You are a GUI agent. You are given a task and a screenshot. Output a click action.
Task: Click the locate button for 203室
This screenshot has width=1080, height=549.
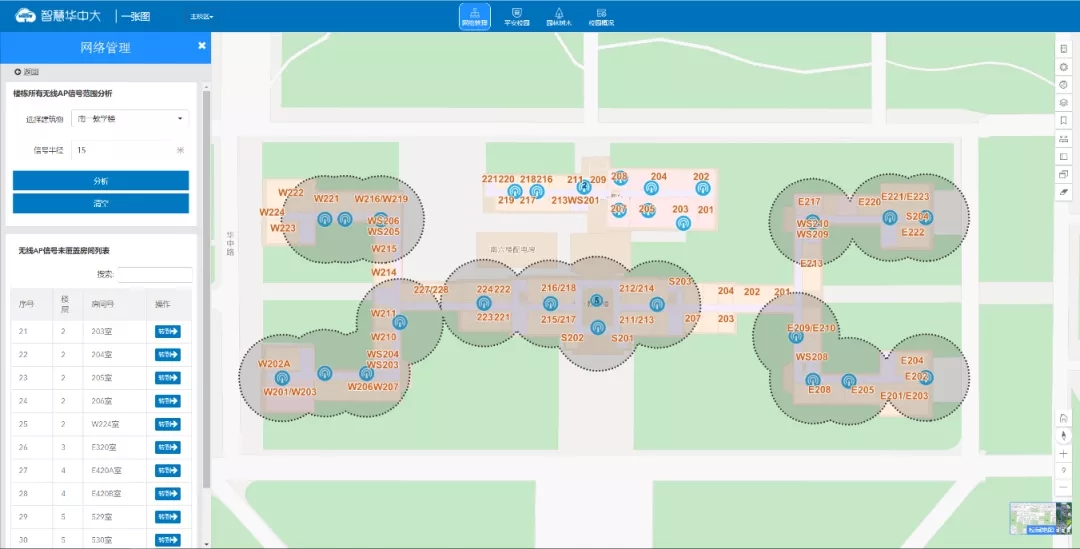tap(167, 332)
